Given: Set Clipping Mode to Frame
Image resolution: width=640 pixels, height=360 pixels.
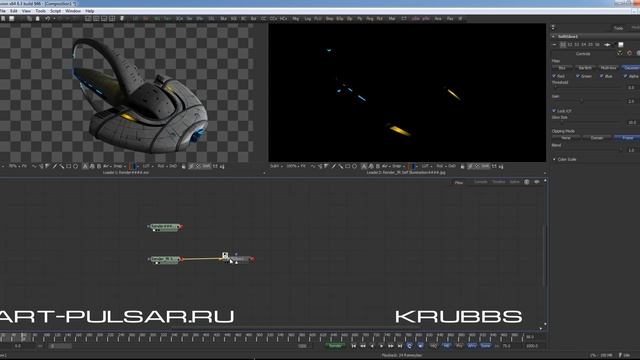Looking at the screenshot, I should pos(627,138).
